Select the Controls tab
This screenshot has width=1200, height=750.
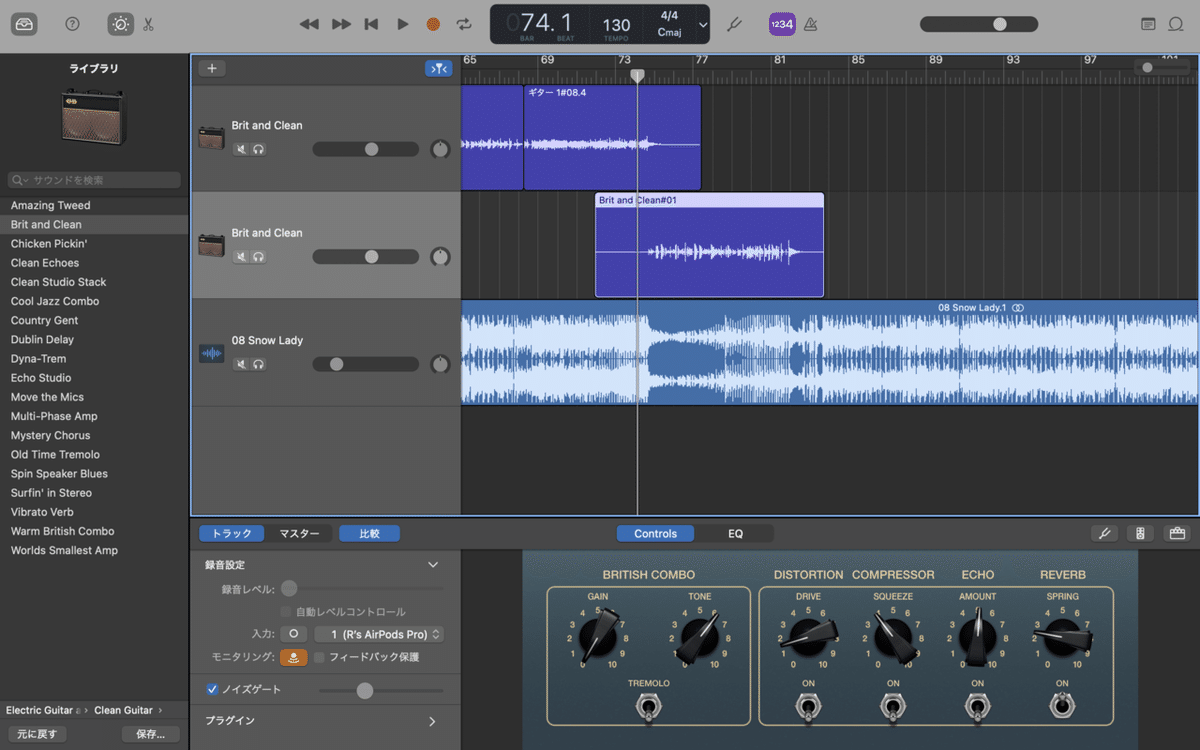[x=656, y=534]
